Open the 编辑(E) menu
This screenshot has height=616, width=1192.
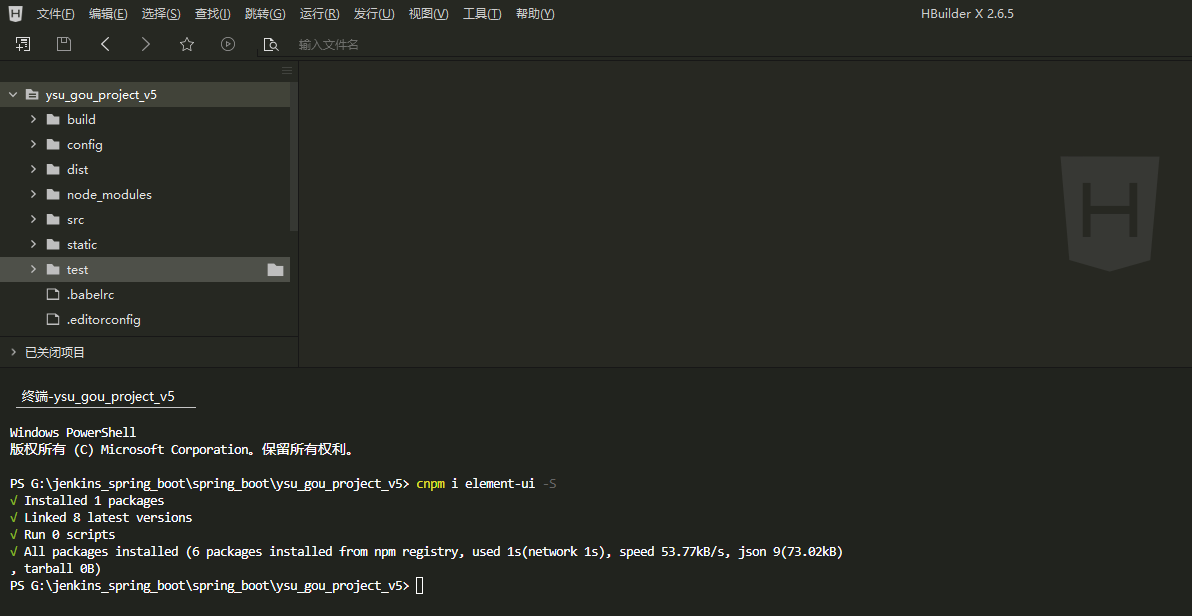108,14
